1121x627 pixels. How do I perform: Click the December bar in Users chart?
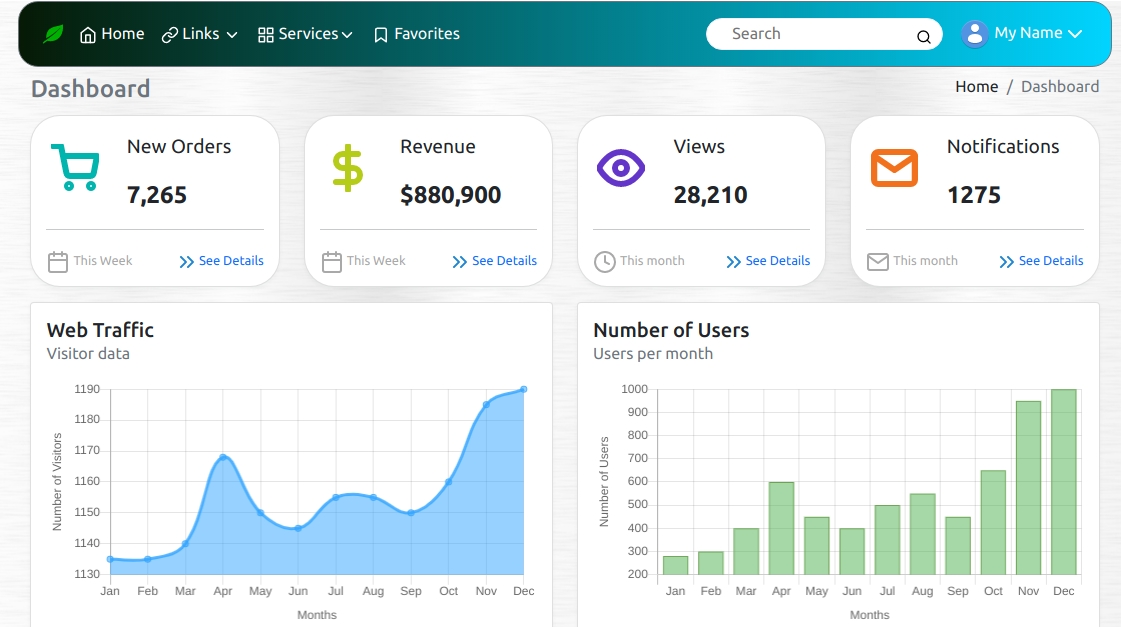coord(1063,482)
